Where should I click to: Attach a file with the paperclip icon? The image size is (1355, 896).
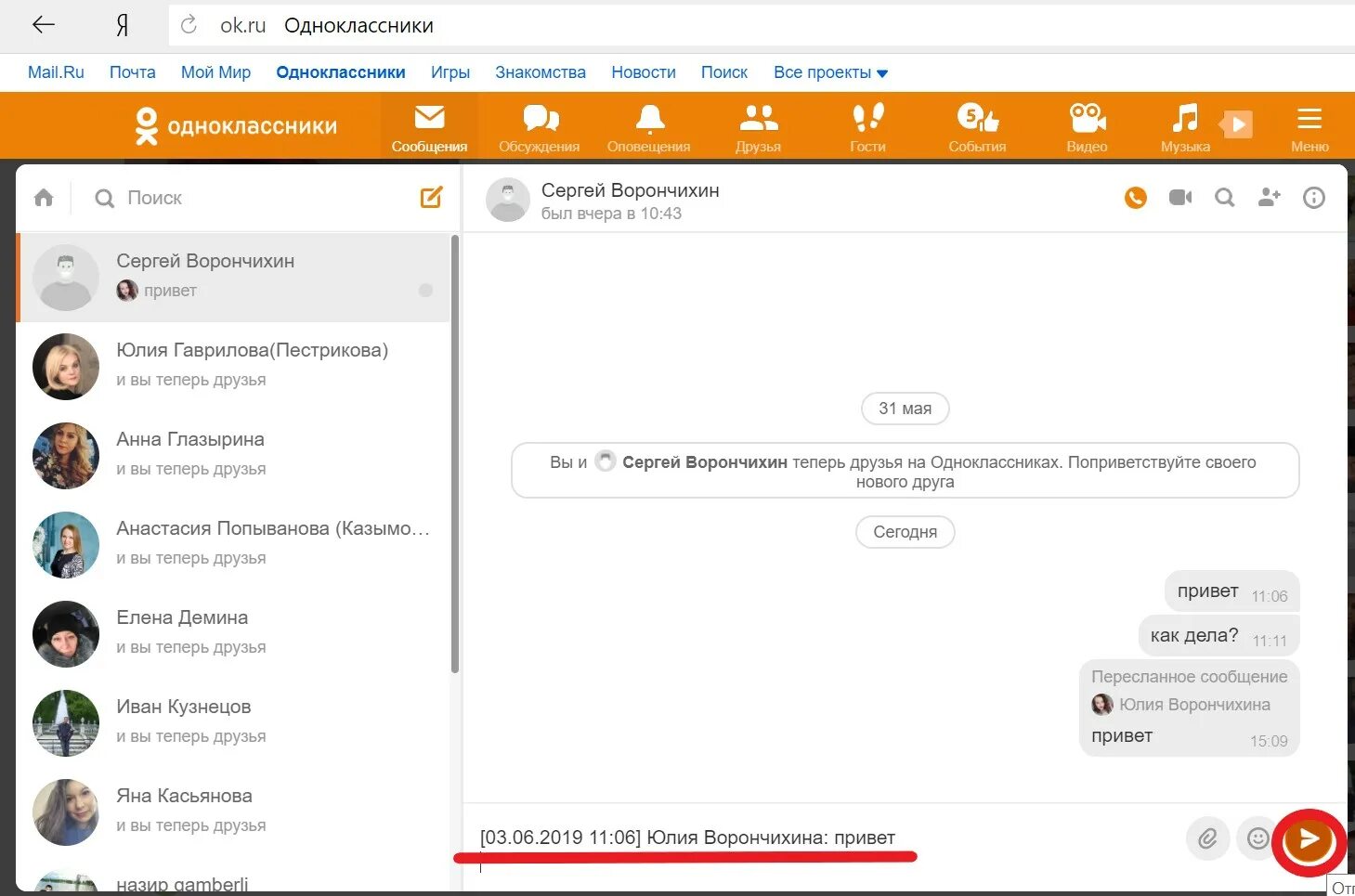click(1207, 838)
